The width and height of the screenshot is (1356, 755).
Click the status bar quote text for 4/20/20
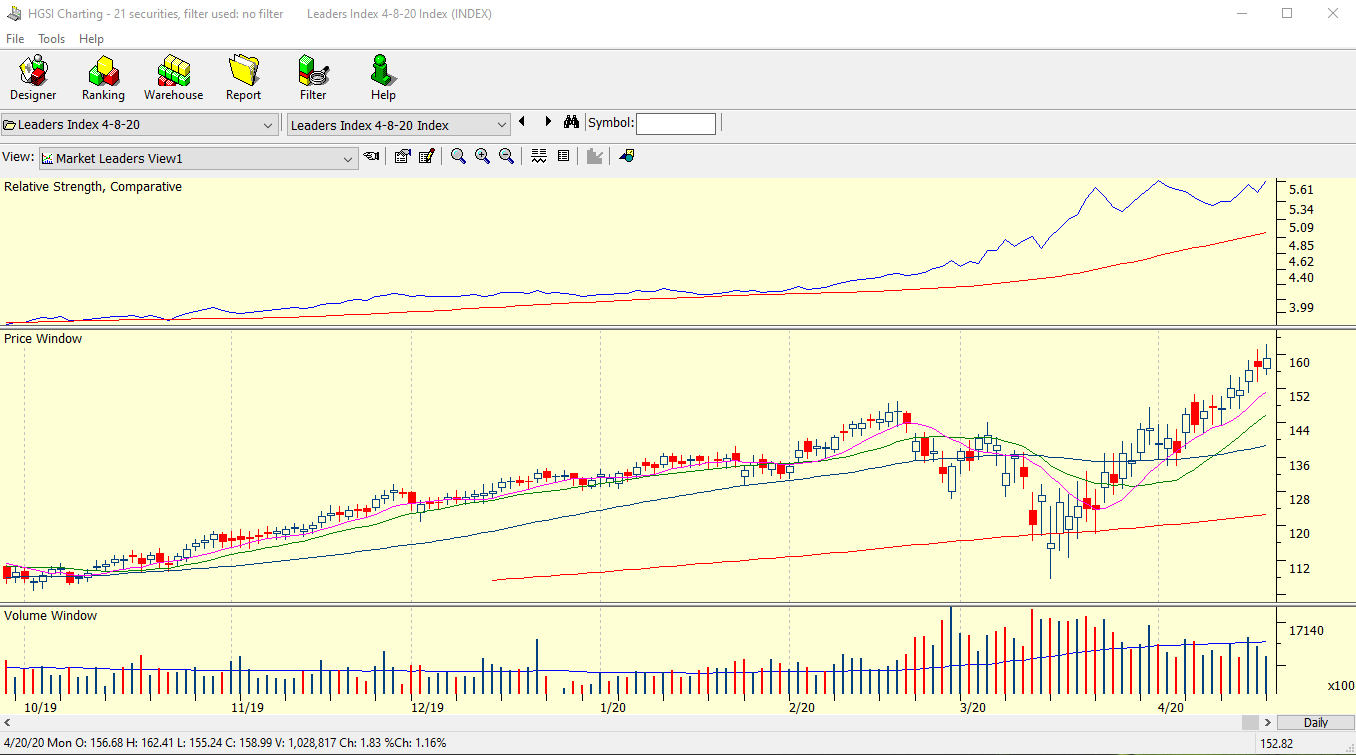pyautogui.click(x=225, y=744)
